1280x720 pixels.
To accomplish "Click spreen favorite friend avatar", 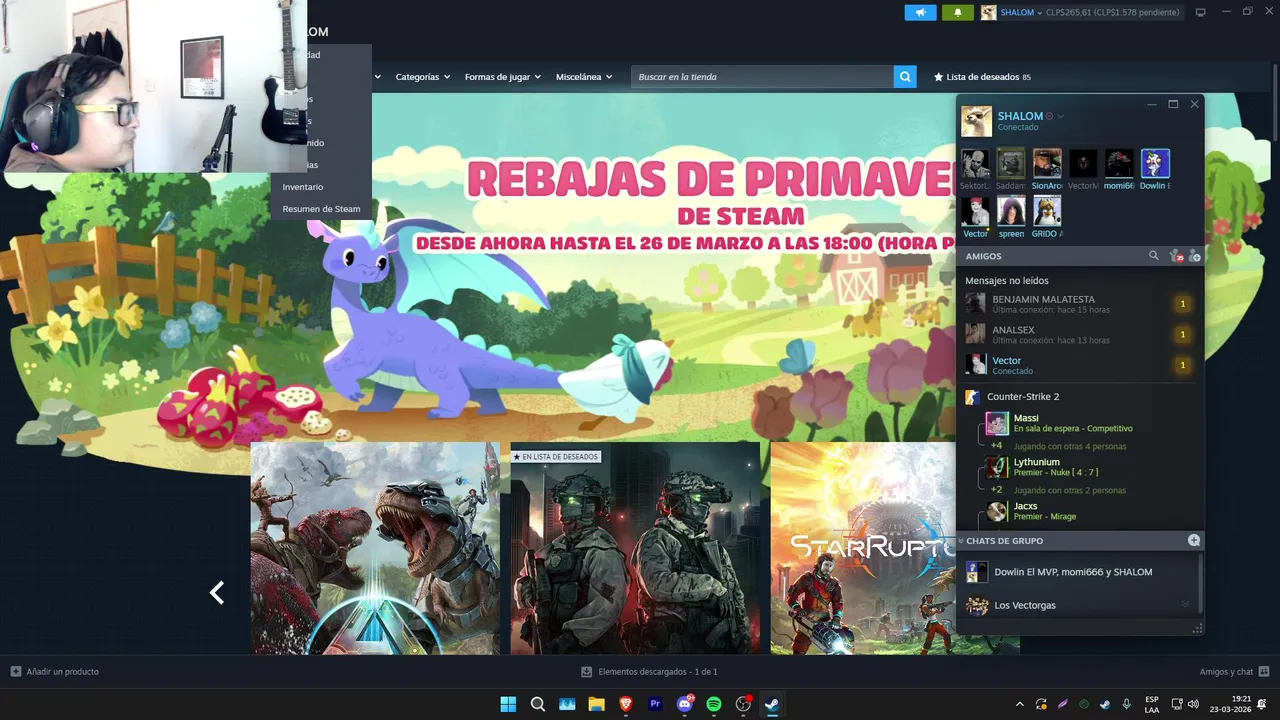I will [x=1011, y=211].
